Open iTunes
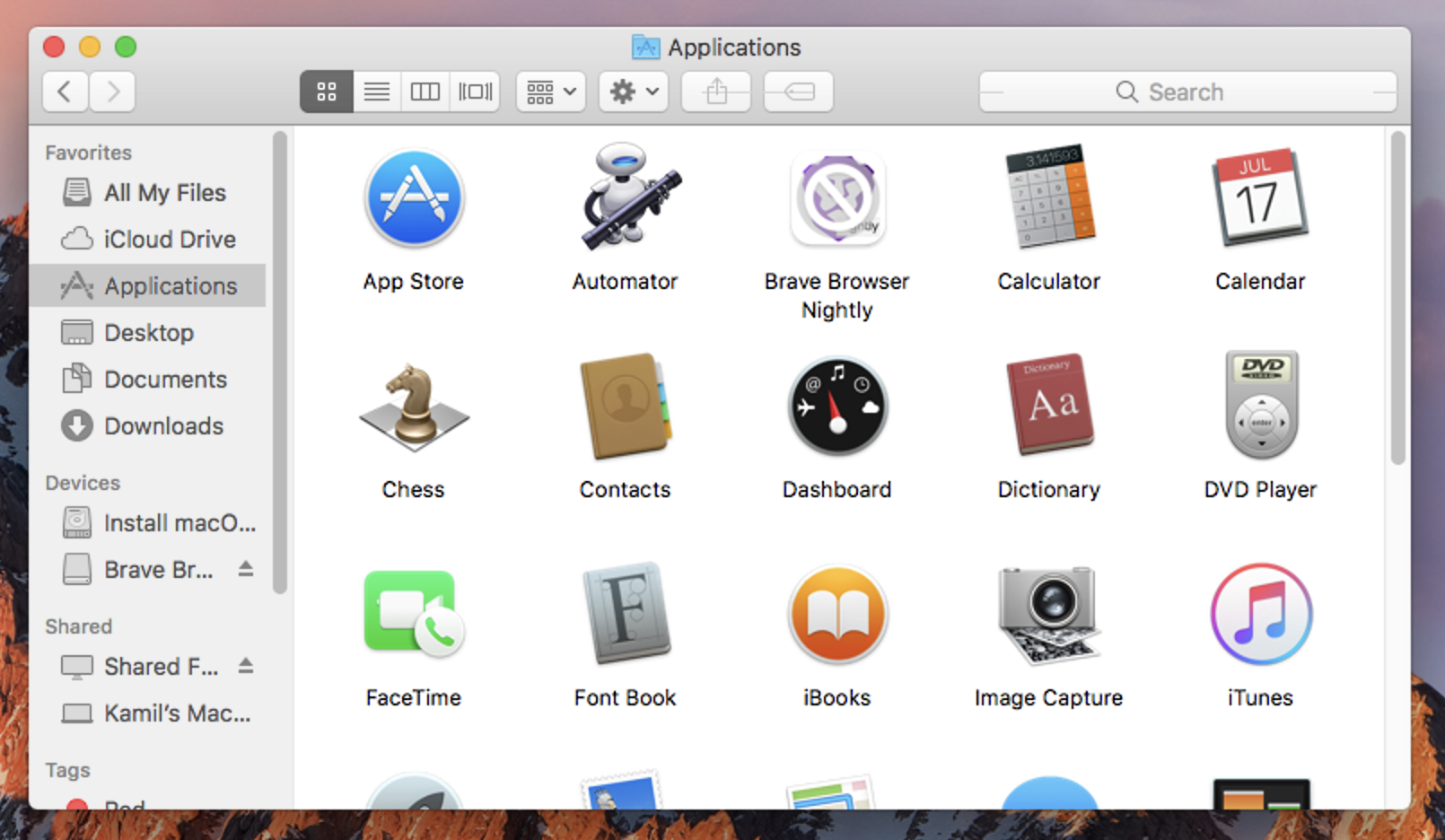The height and width of the screenshot is (840, 1445). click(1260, 616)
